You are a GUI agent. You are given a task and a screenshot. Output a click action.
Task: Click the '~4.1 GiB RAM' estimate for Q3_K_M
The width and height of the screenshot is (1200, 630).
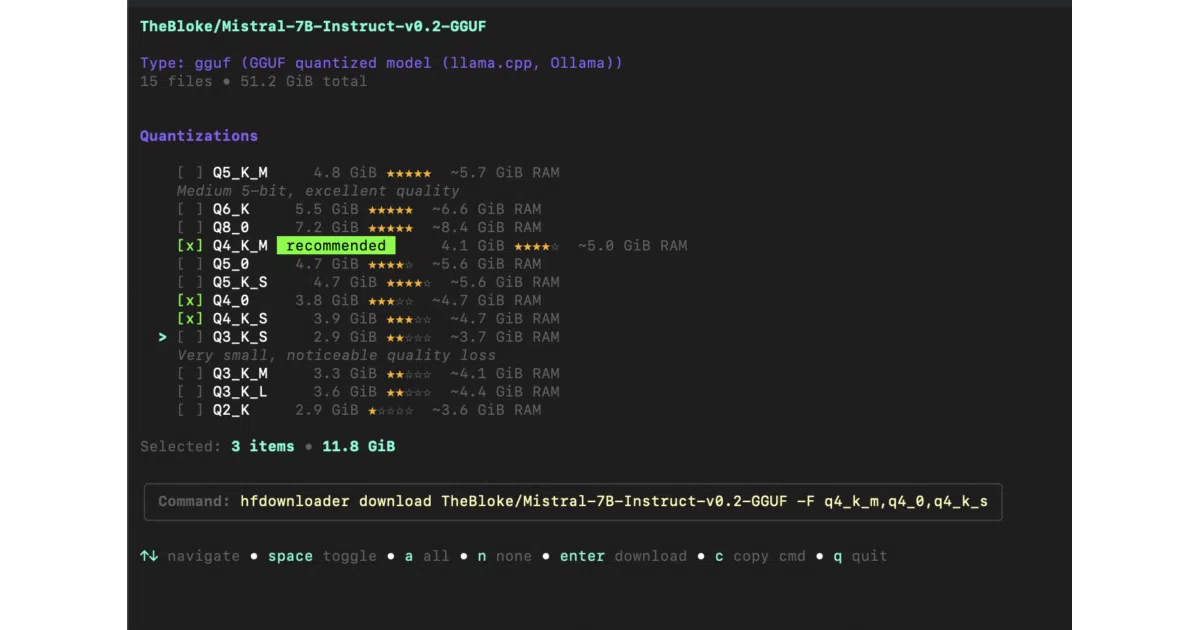[x=504, y=374]
